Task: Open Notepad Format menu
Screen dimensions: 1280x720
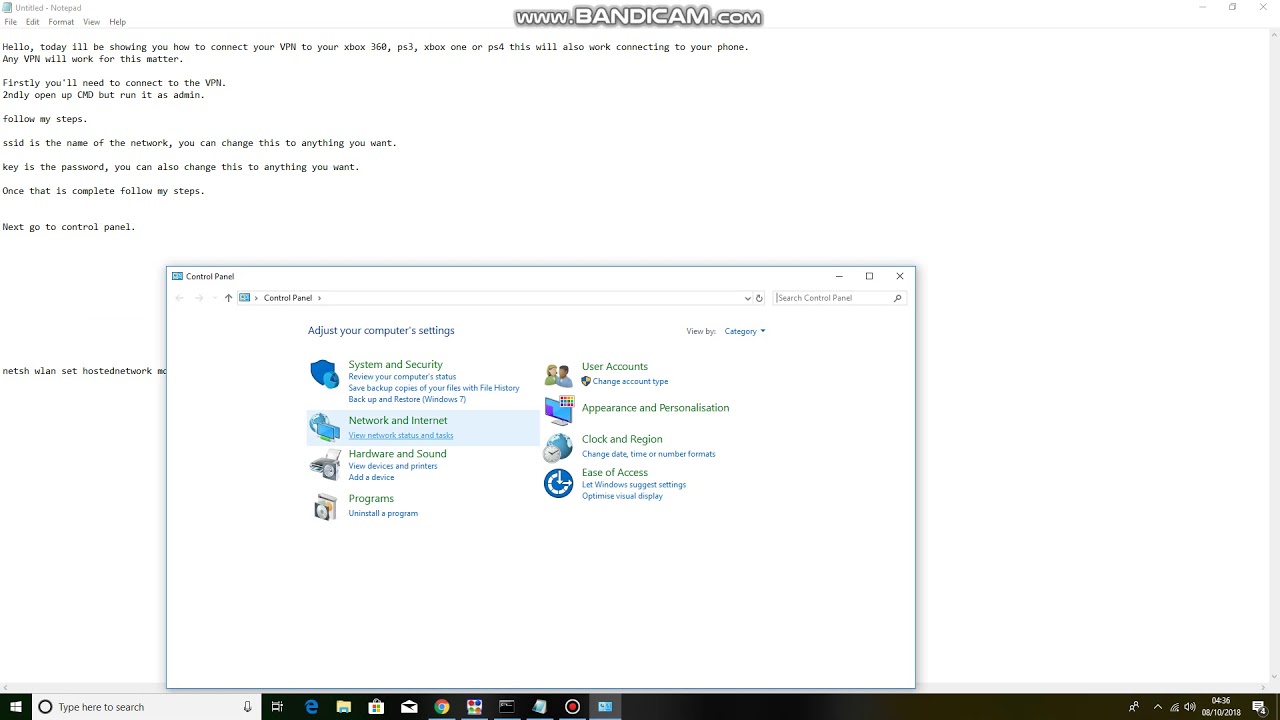Action: pos(61,22)
